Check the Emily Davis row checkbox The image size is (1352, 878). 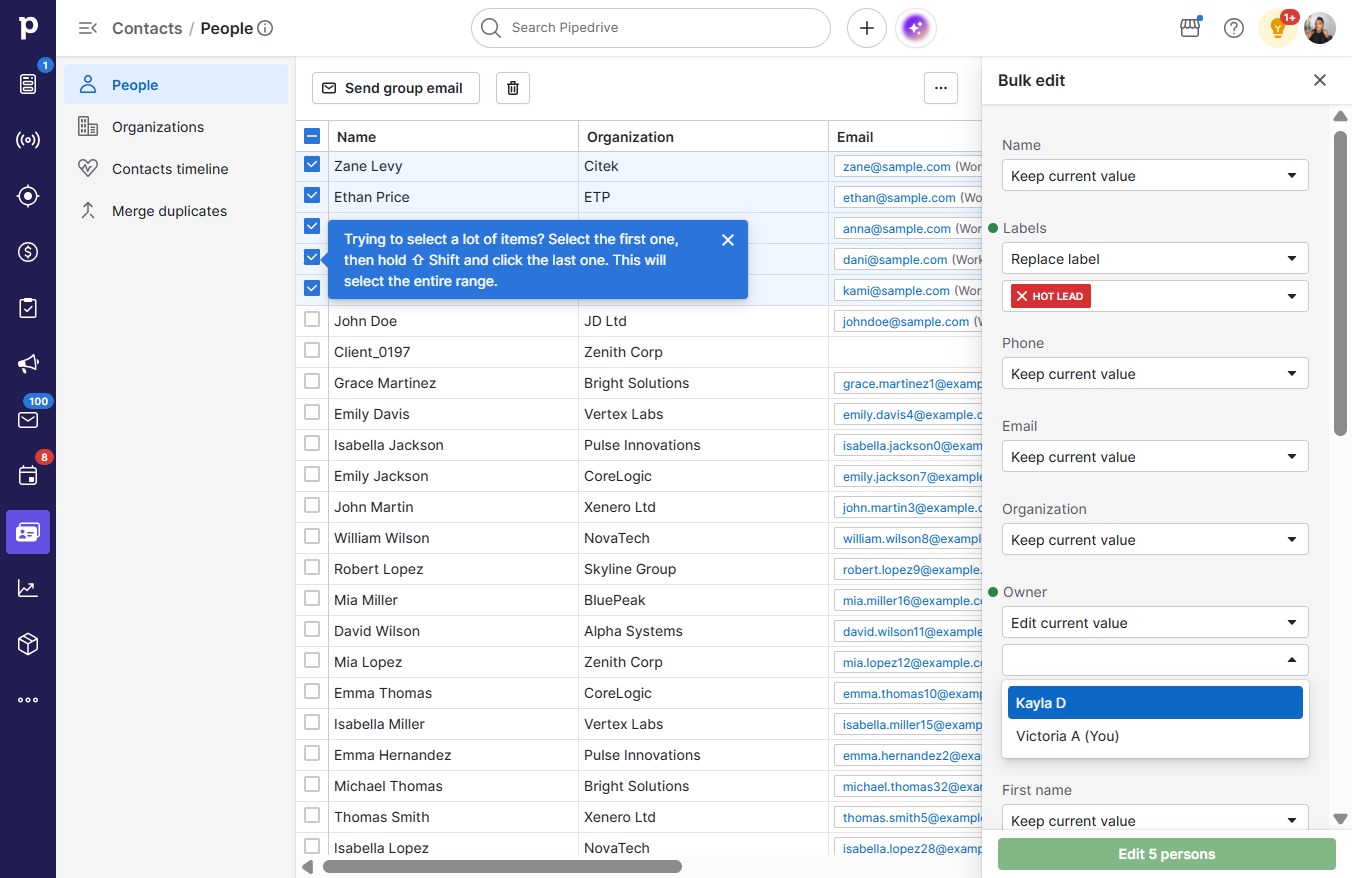tap(312, 412)
